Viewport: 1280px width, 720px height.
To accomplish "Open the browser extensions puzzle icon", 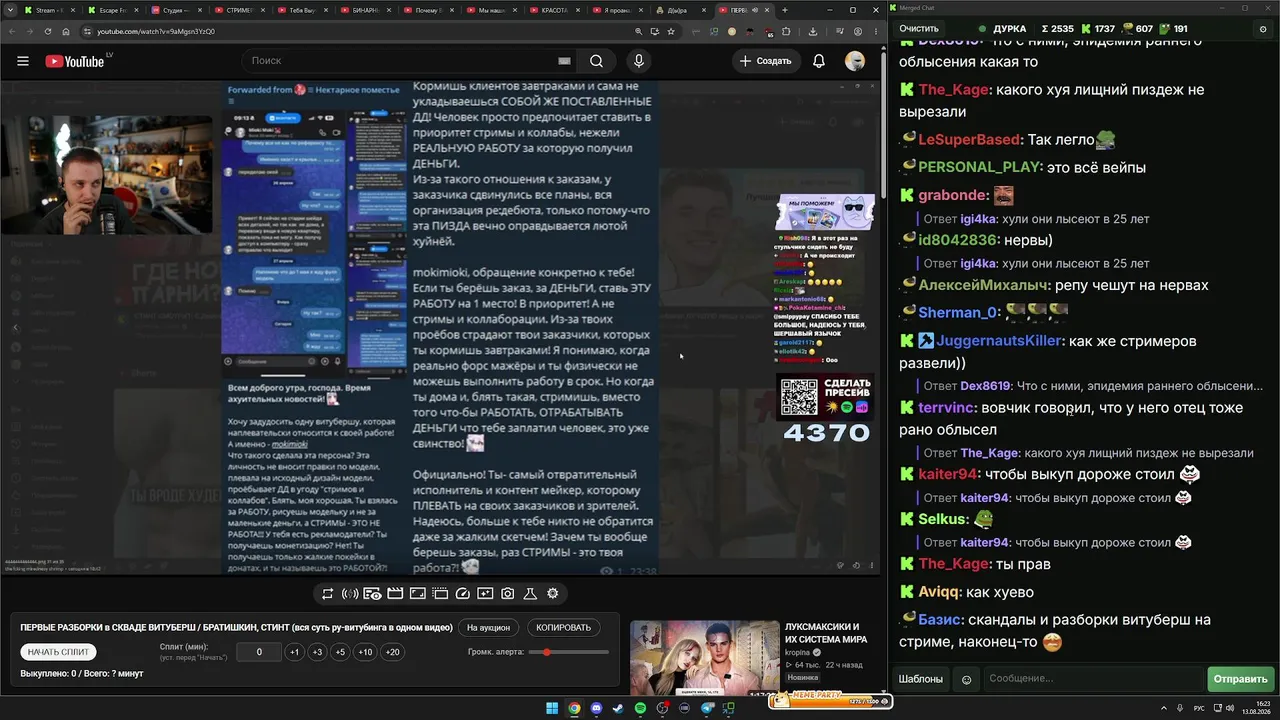I will tap(786, 31).
